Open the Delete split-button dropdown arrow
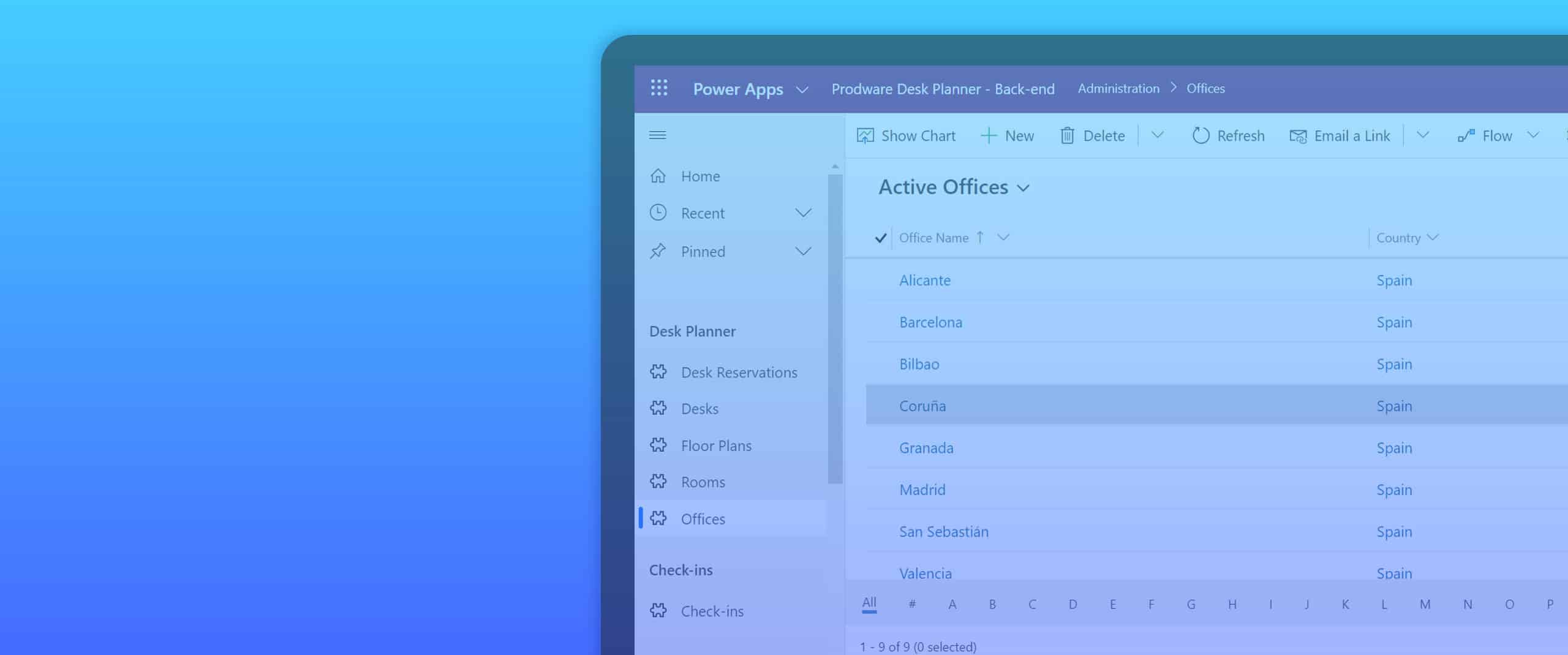The height and width of the screenshot is (655, 1568). pos(1157,135)
